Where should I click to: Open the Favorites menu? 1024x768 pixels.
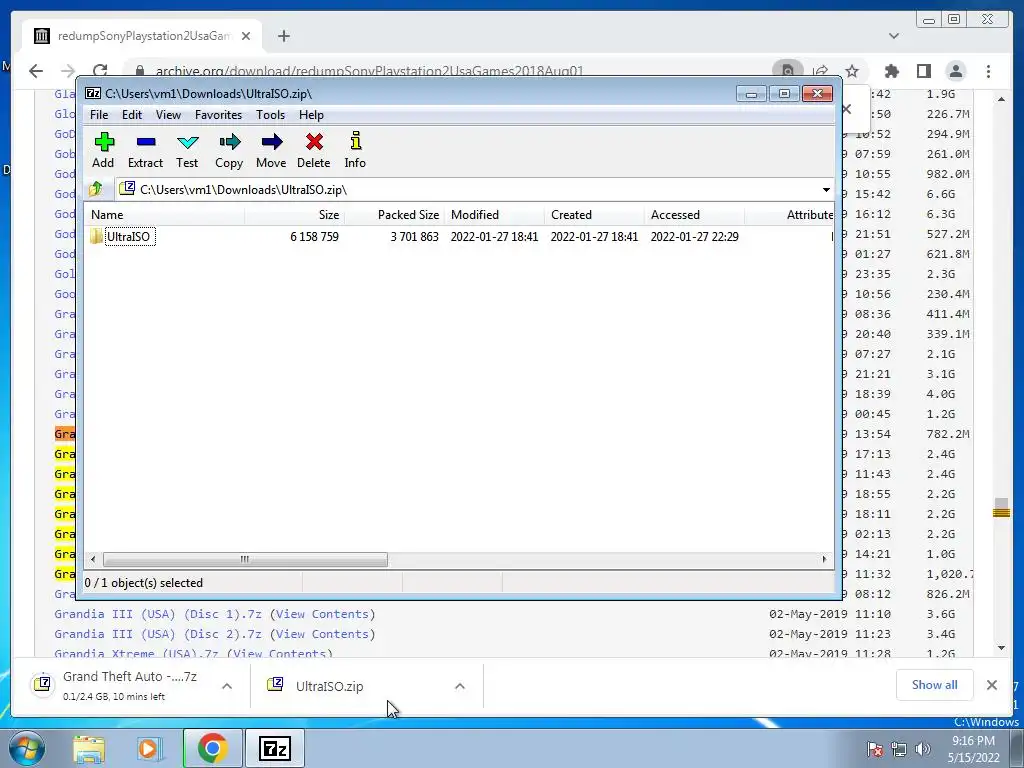218,115
